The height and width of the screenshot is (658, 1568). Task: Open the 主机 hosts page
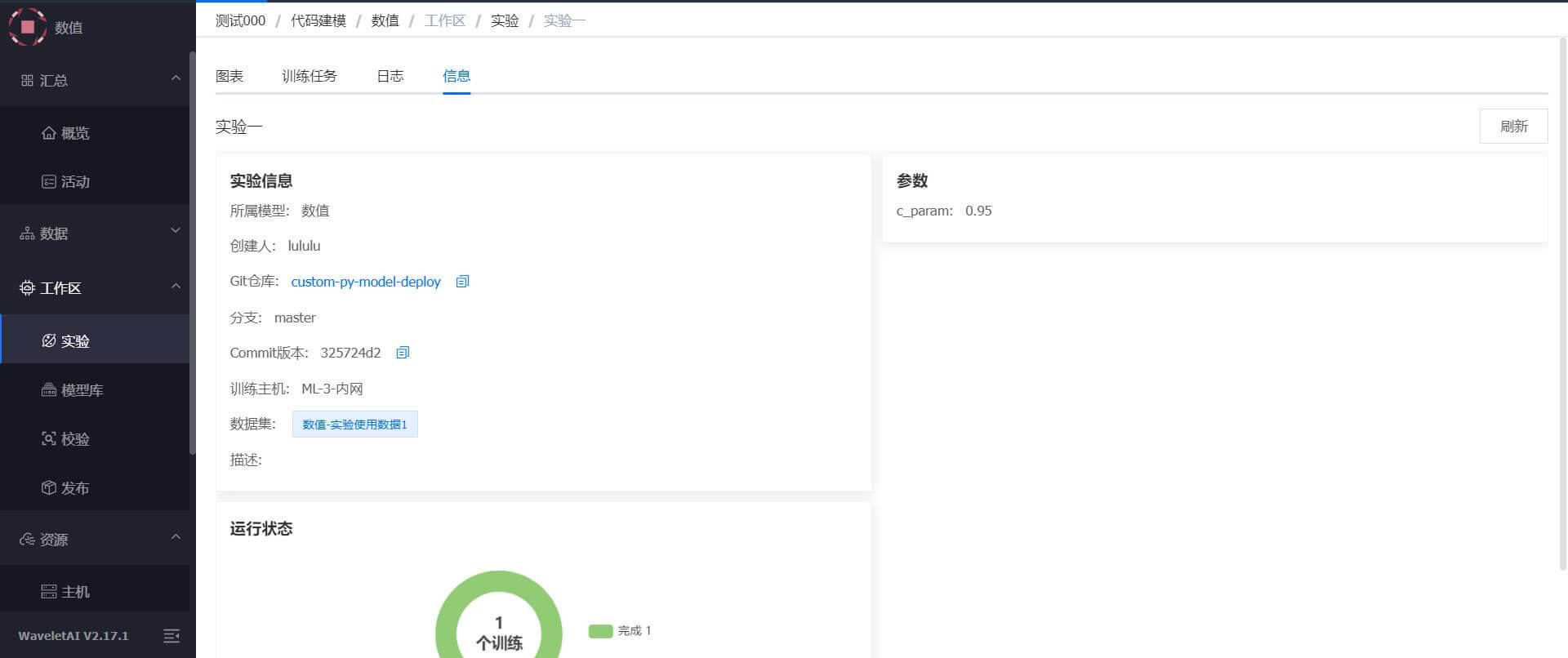point(95,591)
